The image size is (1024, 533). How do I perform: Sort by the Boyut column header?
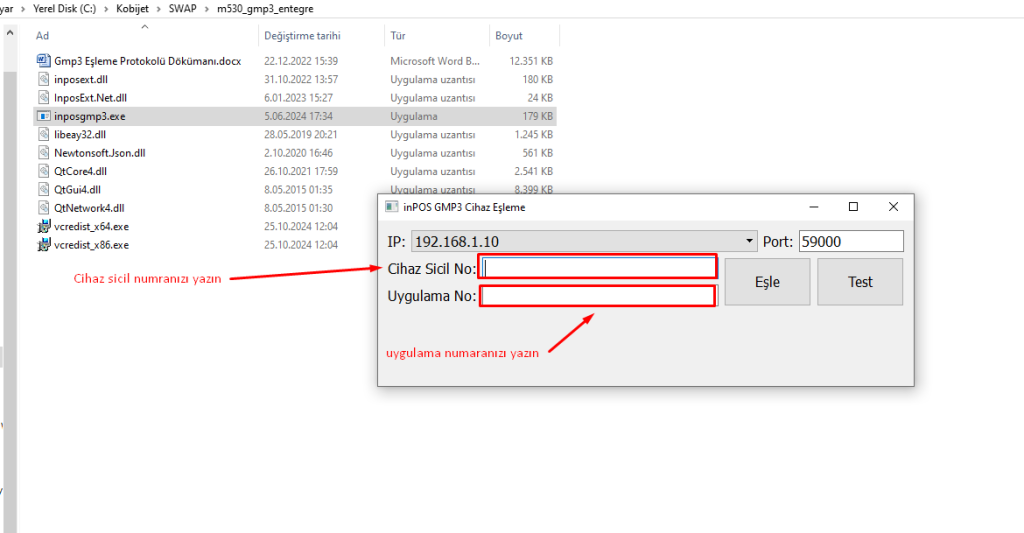click(509, 36)
